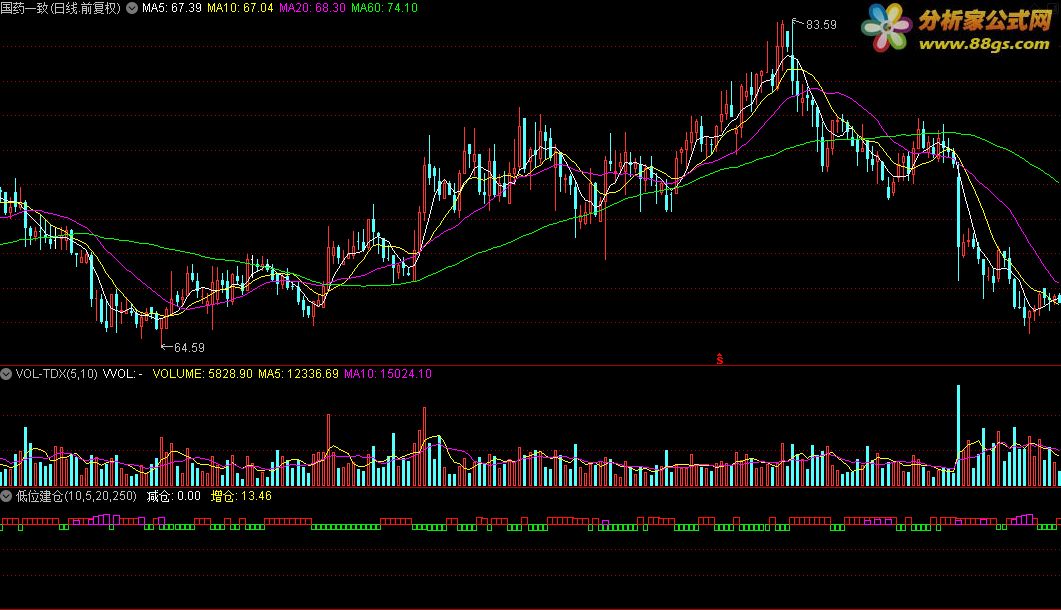Viewport: 1061px width, 610px height.
Task: Click the tallest cyan volume bar
Action: (x=958, y=436)
